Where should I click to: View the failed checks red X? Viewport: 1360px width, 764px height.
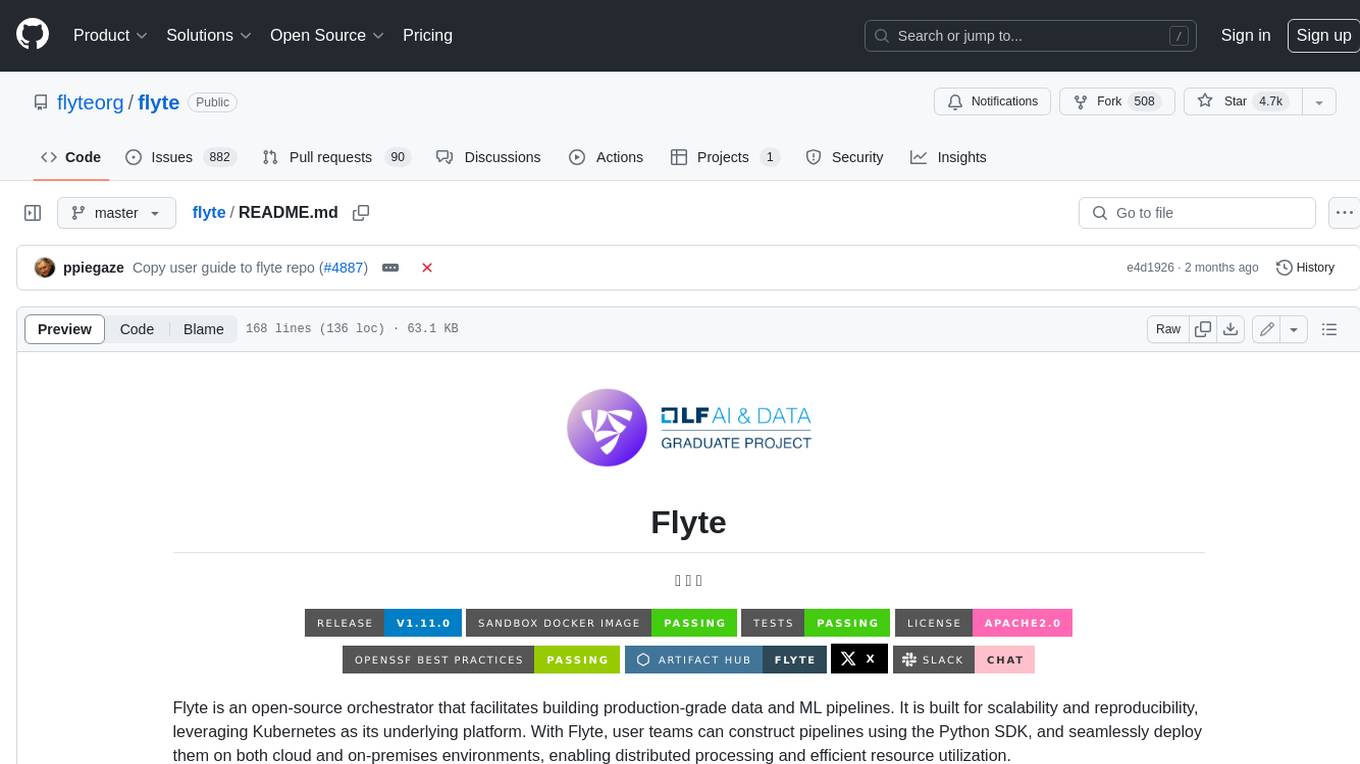pyautogui.click(x=427, y=268)
